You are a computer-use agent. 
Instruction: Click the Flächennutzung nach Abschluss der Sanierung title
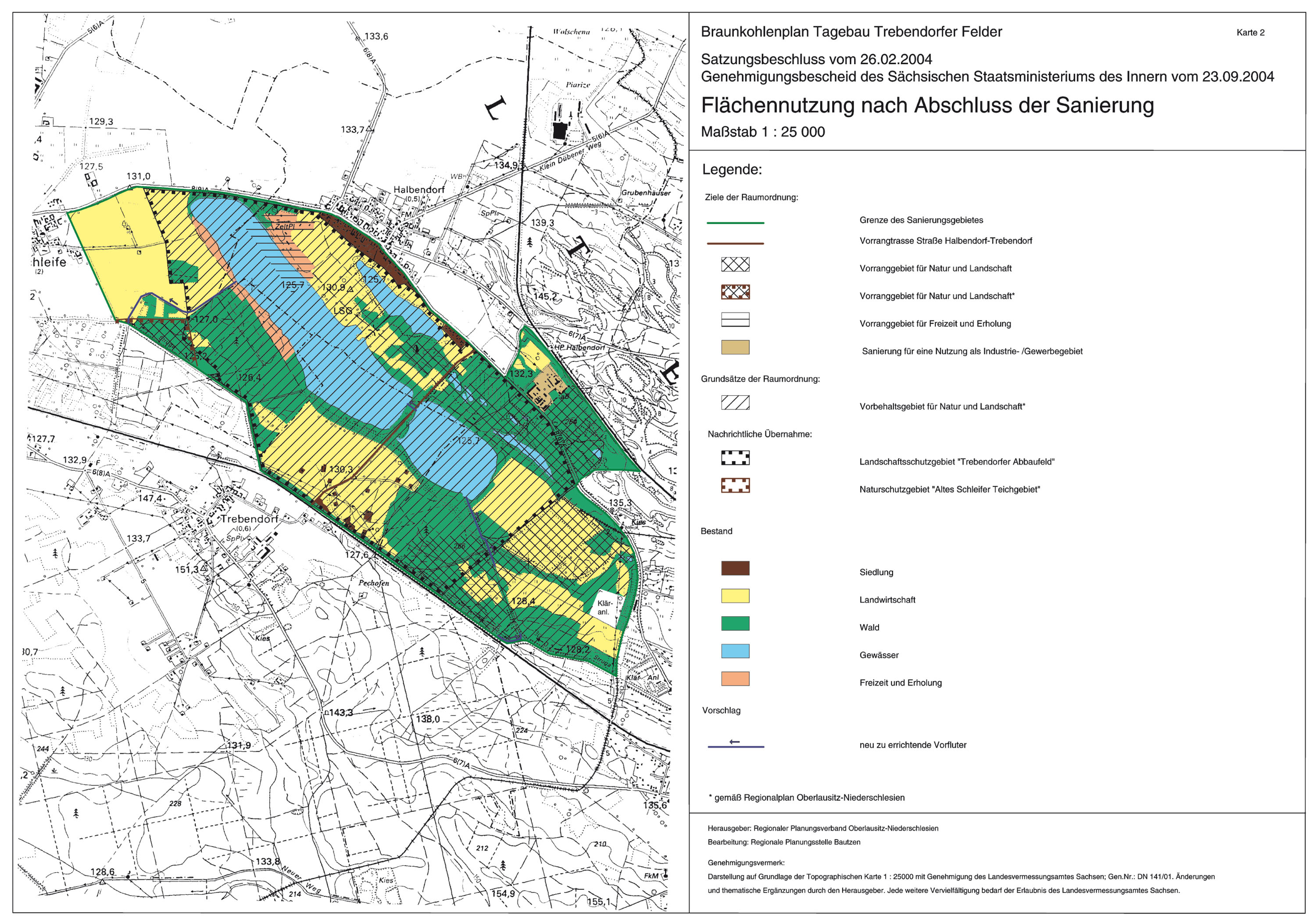tap(927, 105)
